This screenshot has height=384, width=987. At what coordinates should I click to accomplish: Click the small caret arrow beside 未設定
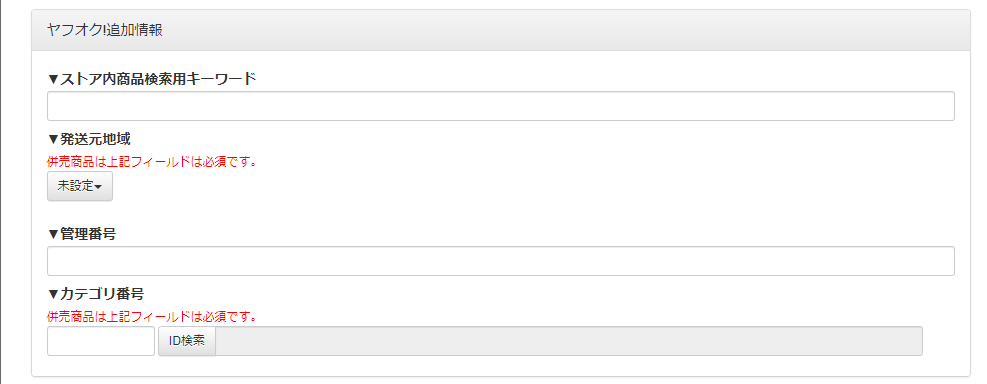(99, 187)
